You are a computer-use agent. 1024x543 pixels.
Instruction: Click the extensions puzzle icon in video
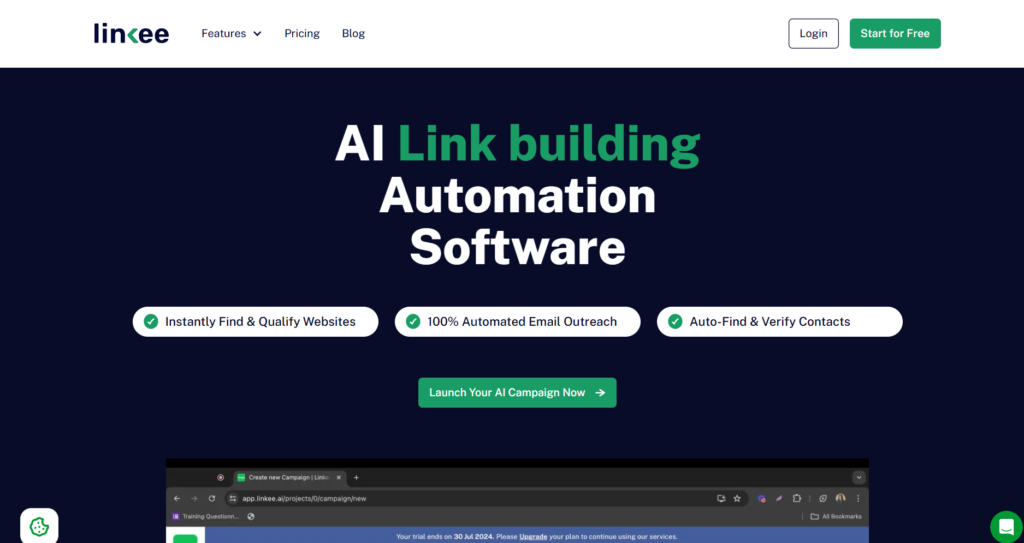(797, 498)
